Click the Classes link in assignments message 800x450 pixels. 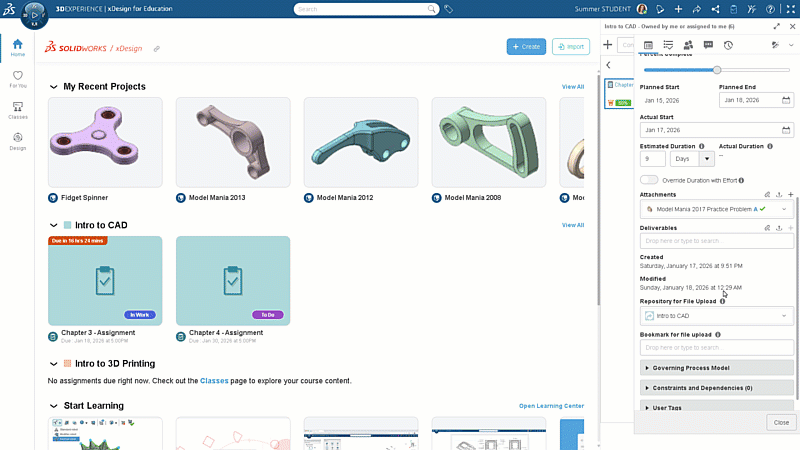tap(214, 381)
